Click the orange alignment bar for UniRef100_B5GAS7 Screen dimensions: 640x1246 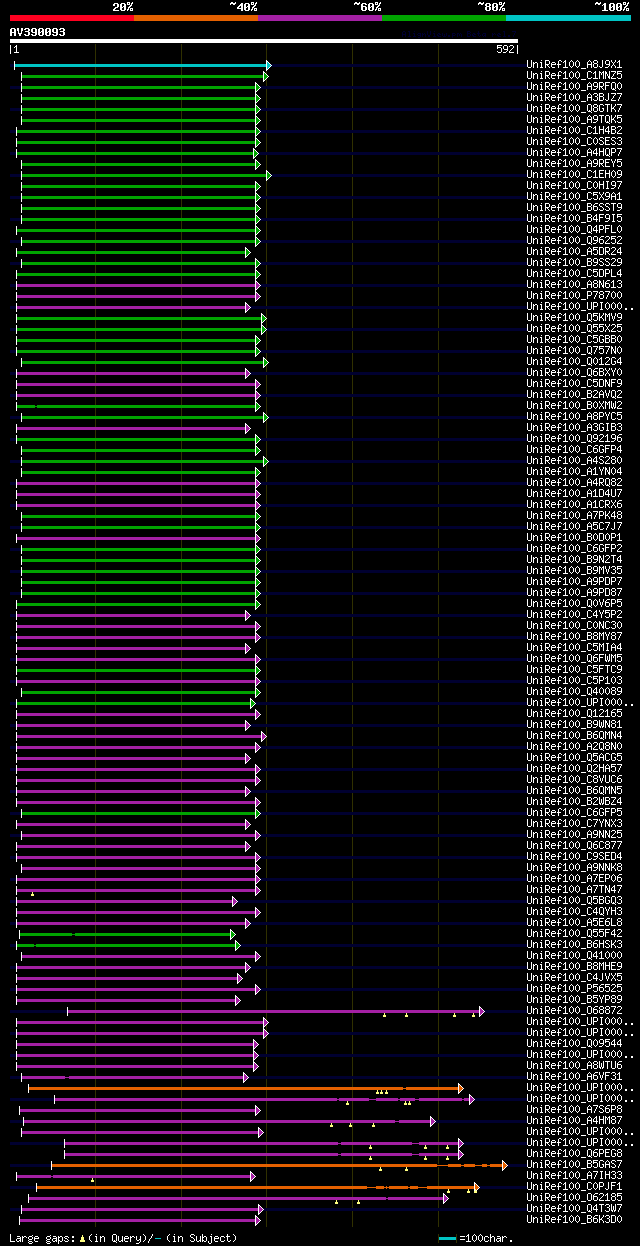279,1165
